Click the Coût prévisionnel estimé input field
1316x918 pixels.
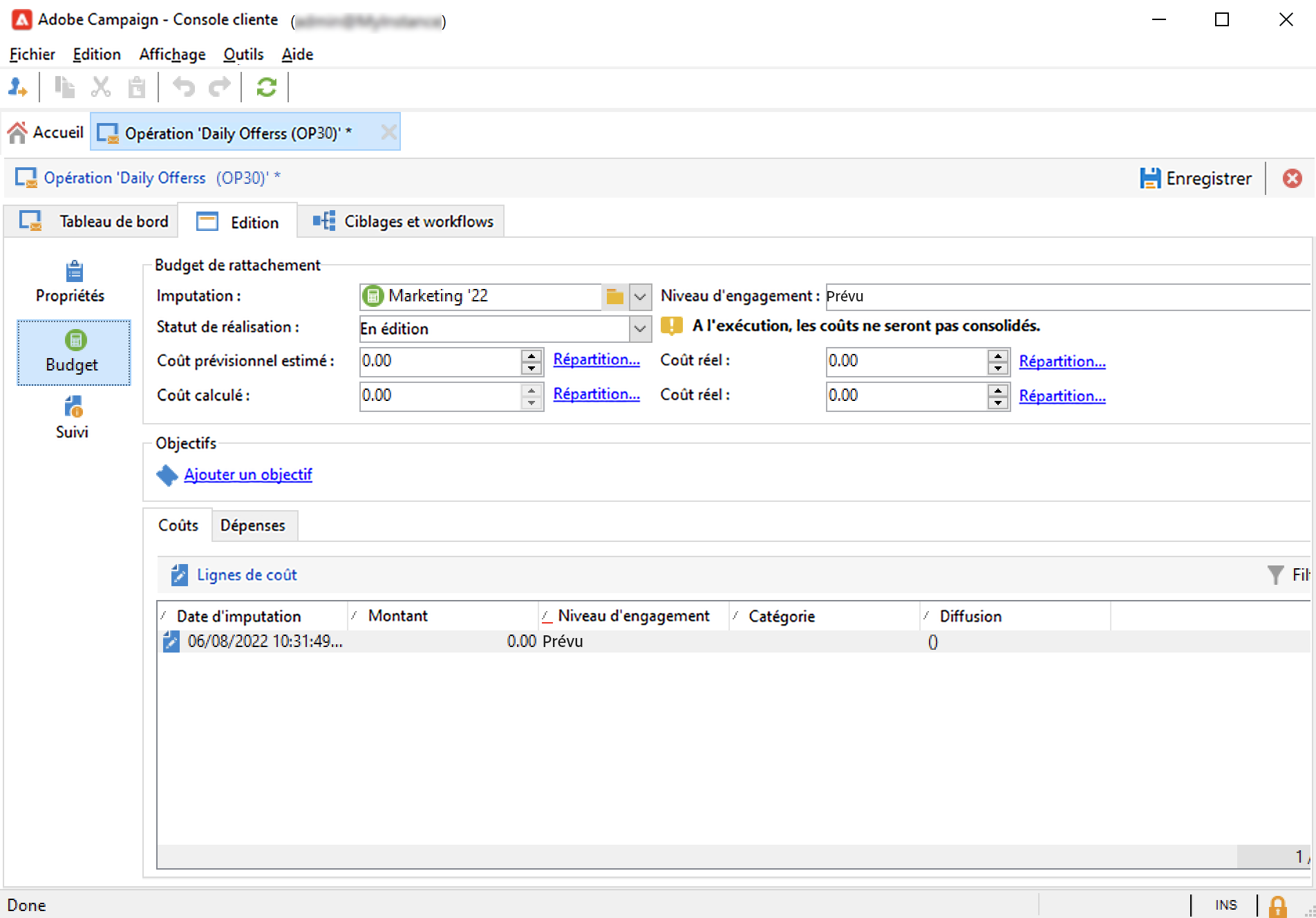(x=440, y=361)
